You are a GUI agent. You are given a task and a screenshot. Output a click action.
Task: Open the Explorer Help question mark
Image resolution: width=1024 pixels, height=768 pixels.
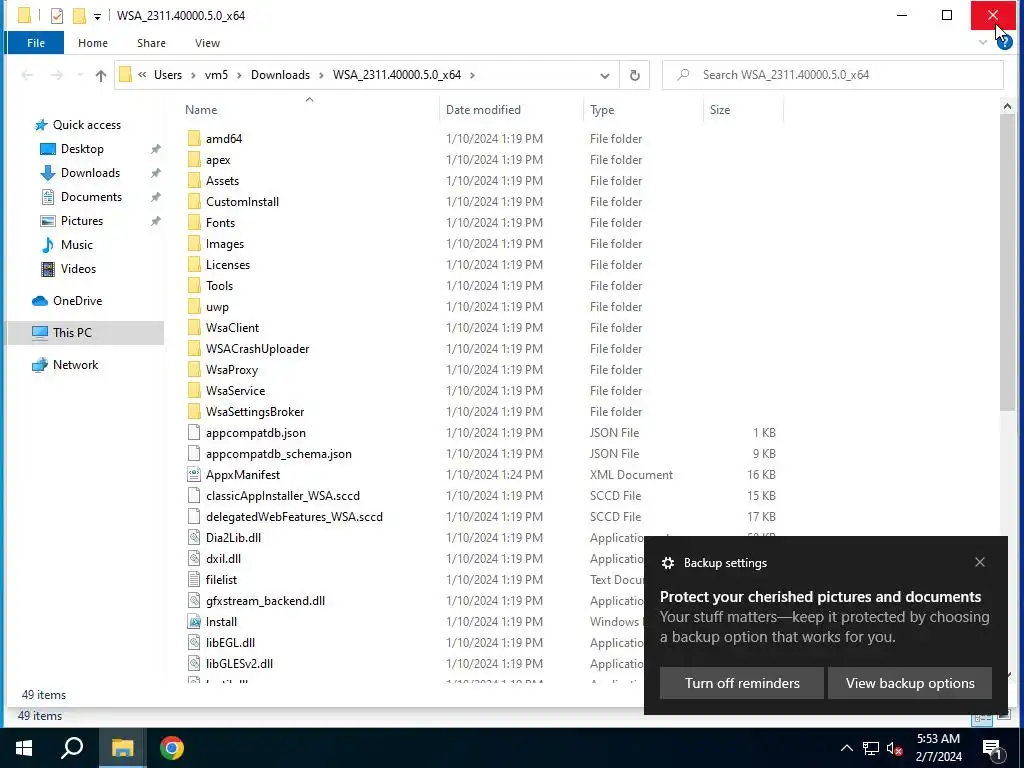(x=1004, y=42)
